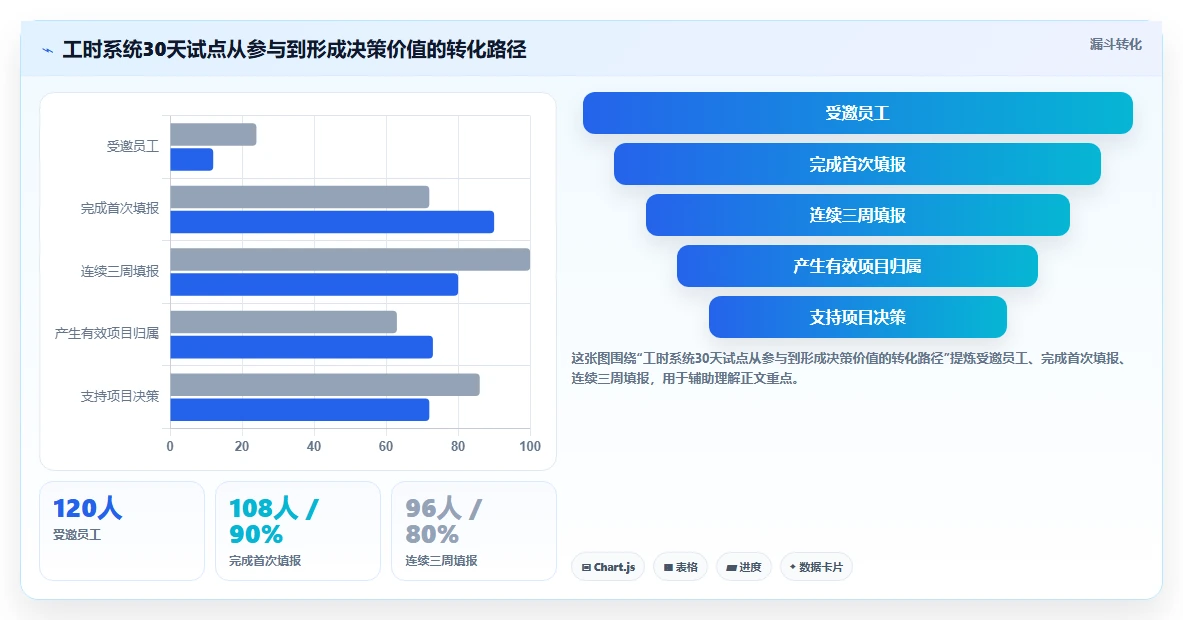Click 连续三周填报 caption under 96人 / 80%
The width and height of the screenshot is (1183, 620).
point(441,560)
